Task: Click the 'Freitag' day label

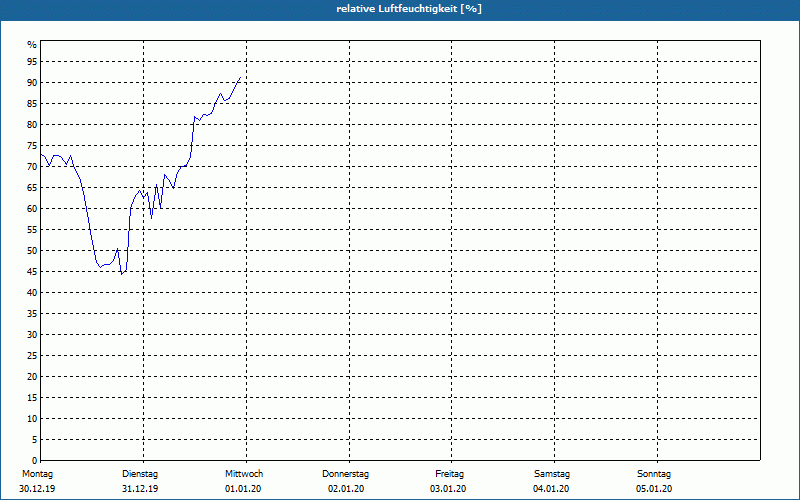Action: coord(449,474)
